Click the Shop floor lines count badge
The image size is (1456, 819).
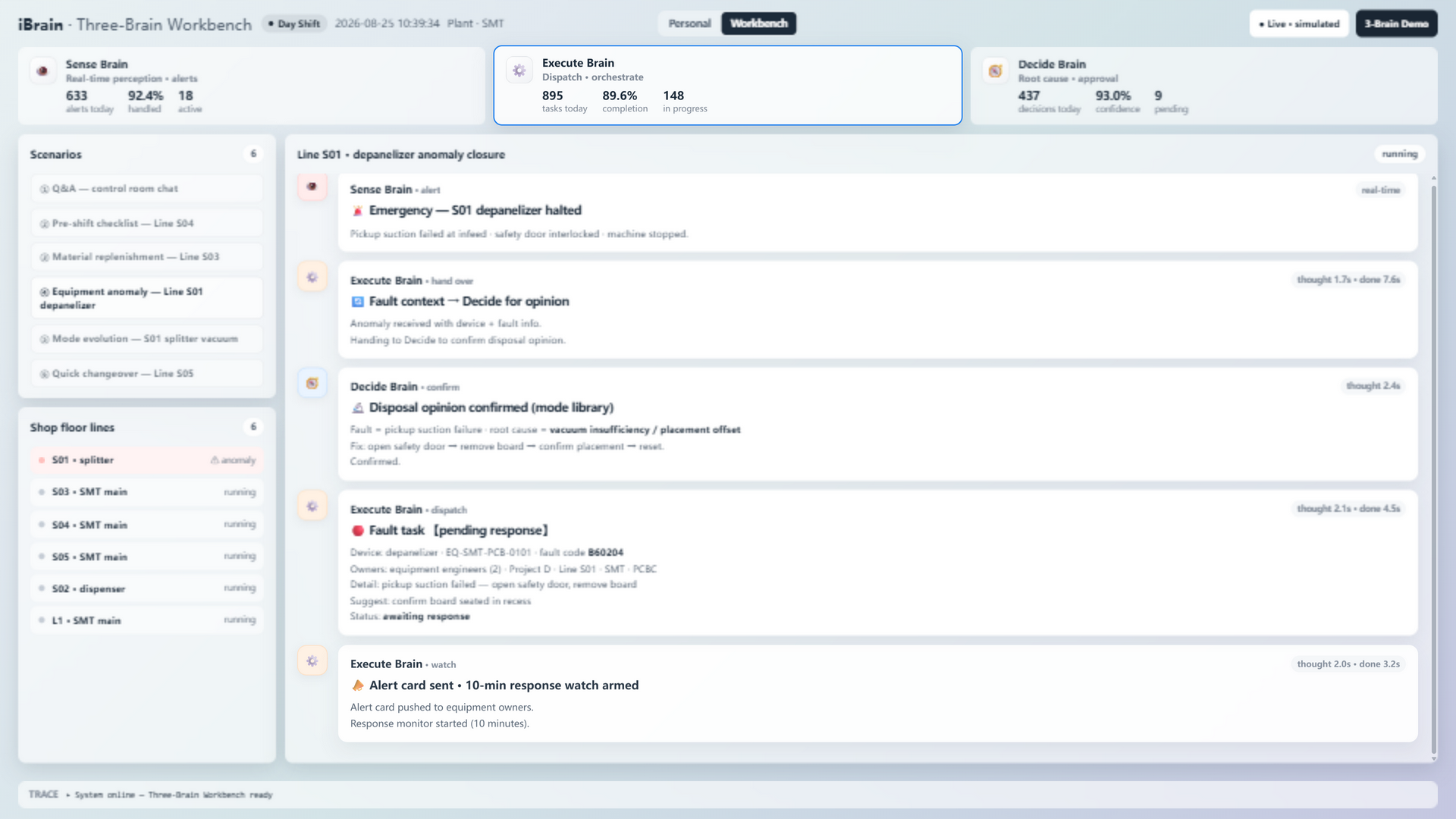tap(253, 427)
